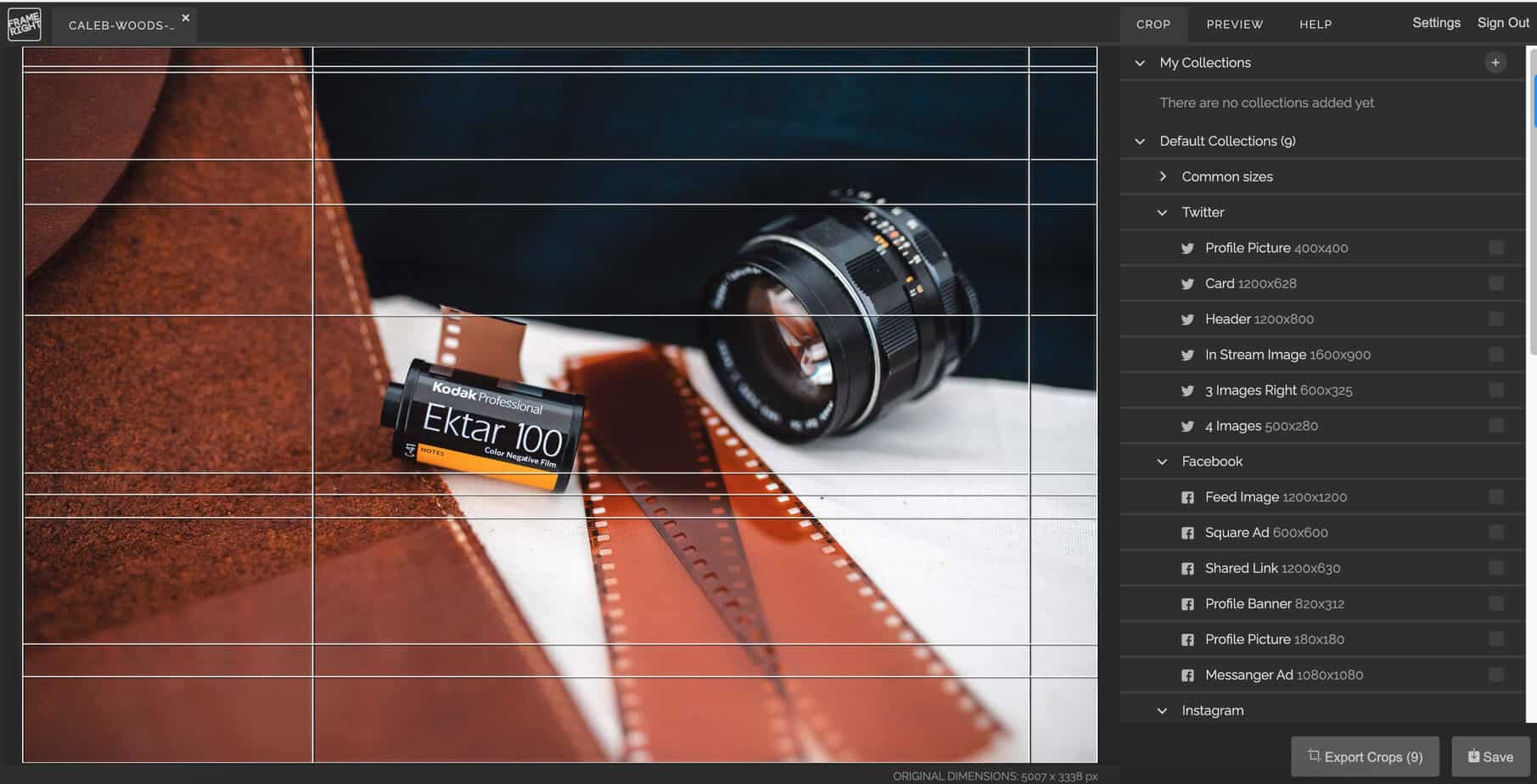Image resolution: width=1537 pixels, height=784 pixels.
Task: Close the CALEB-WOODS image tab
Action: coord(186,18)
